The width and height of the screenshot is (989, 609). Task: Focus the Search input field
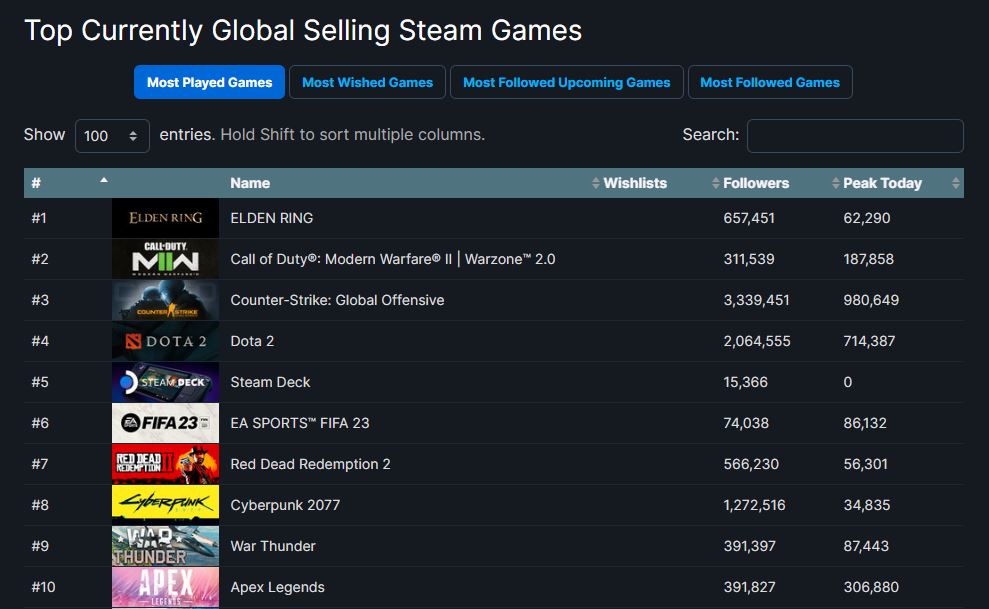tap(855, 136)
